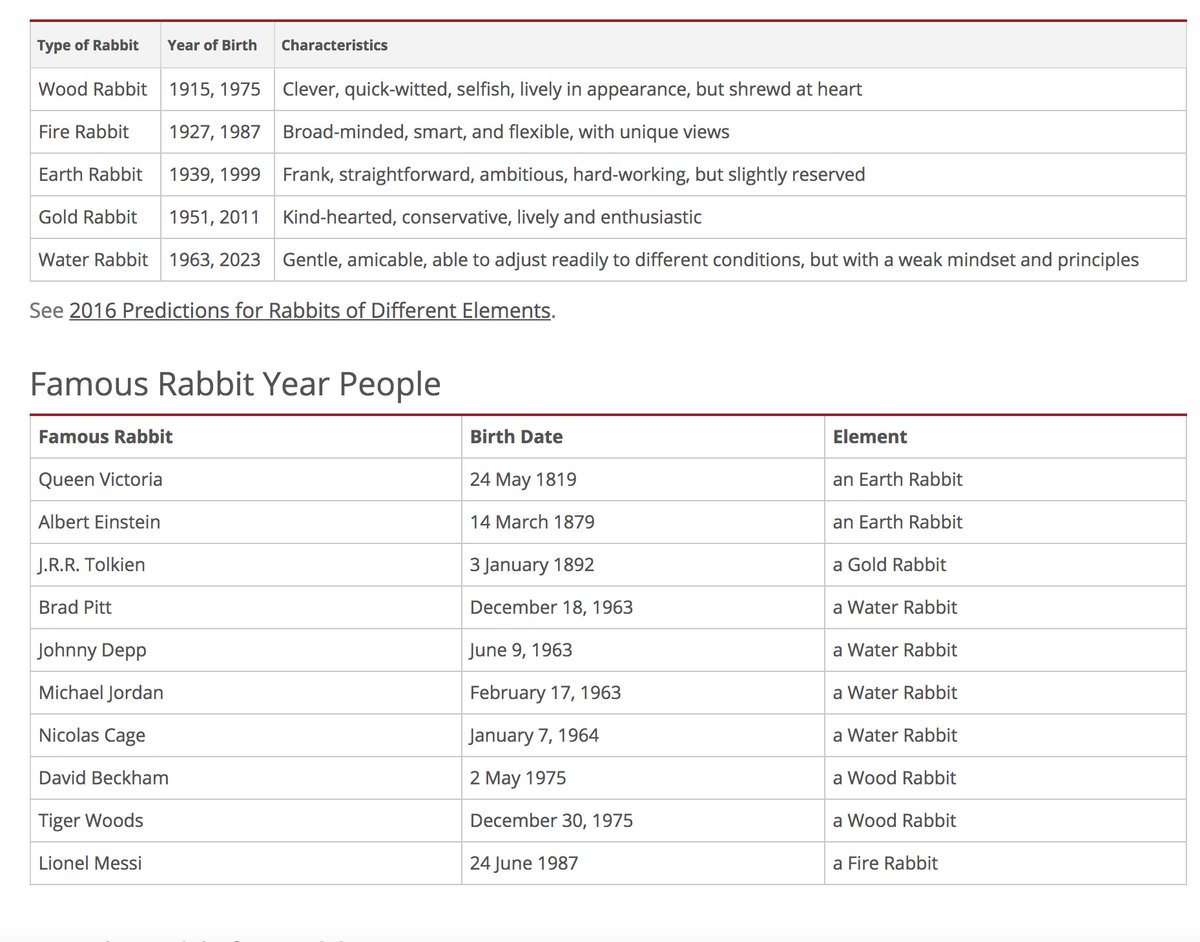
Task: Click 'a Water Rabbit' in Johnny Depp's row
Action: pyautogui.click(x=895, y=650)
